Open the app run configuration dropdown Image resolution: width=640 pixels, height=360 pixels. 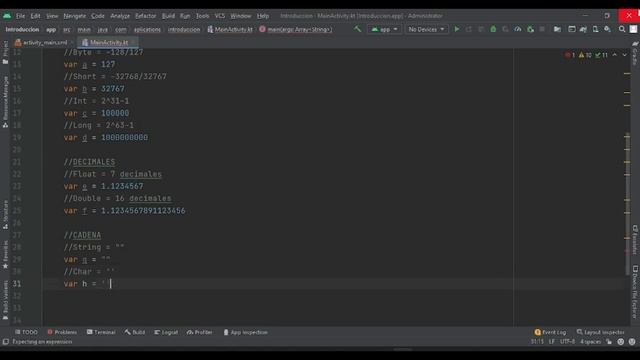tap(384, 29)
